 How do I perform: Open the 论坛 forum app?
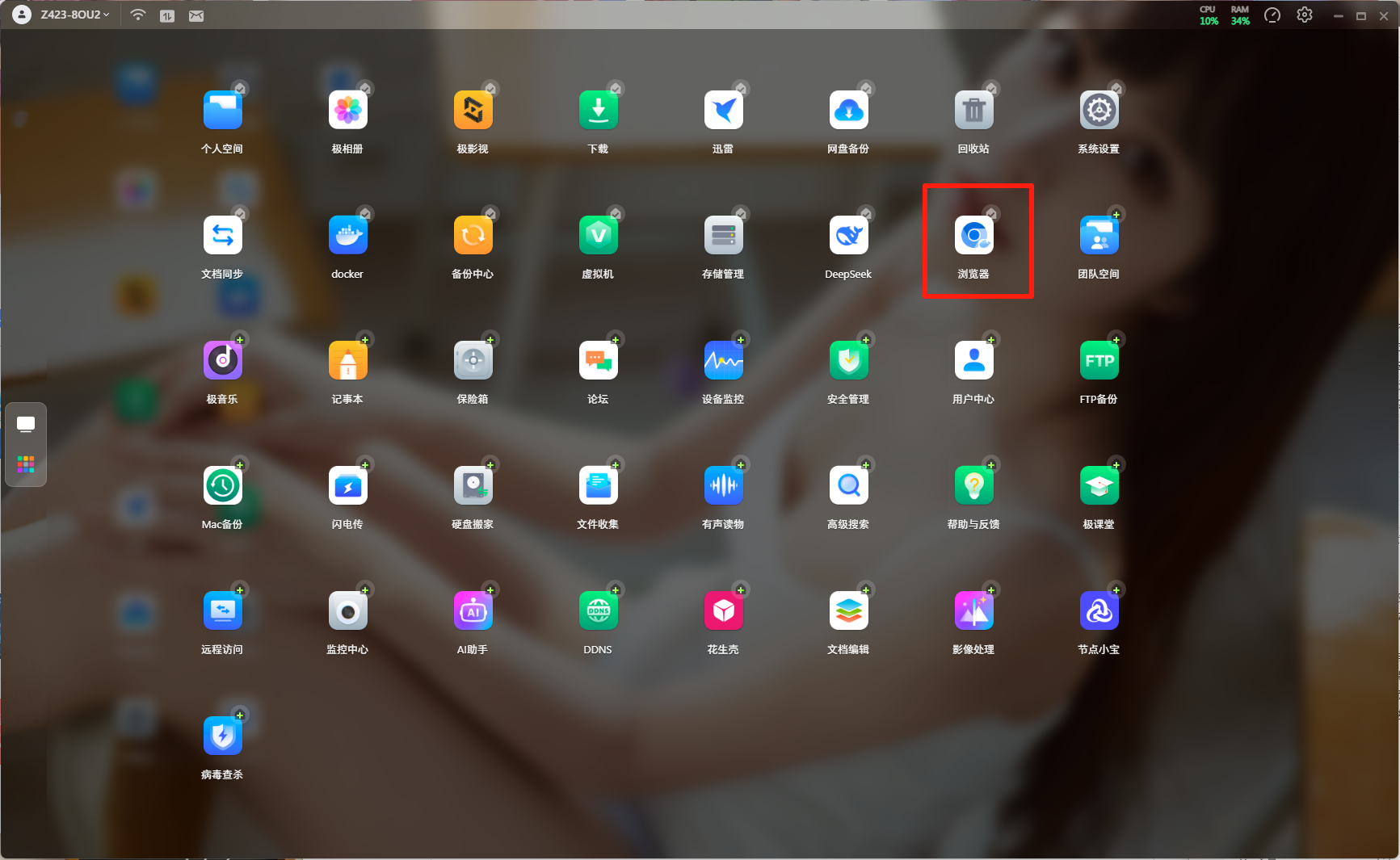(599, 360)
